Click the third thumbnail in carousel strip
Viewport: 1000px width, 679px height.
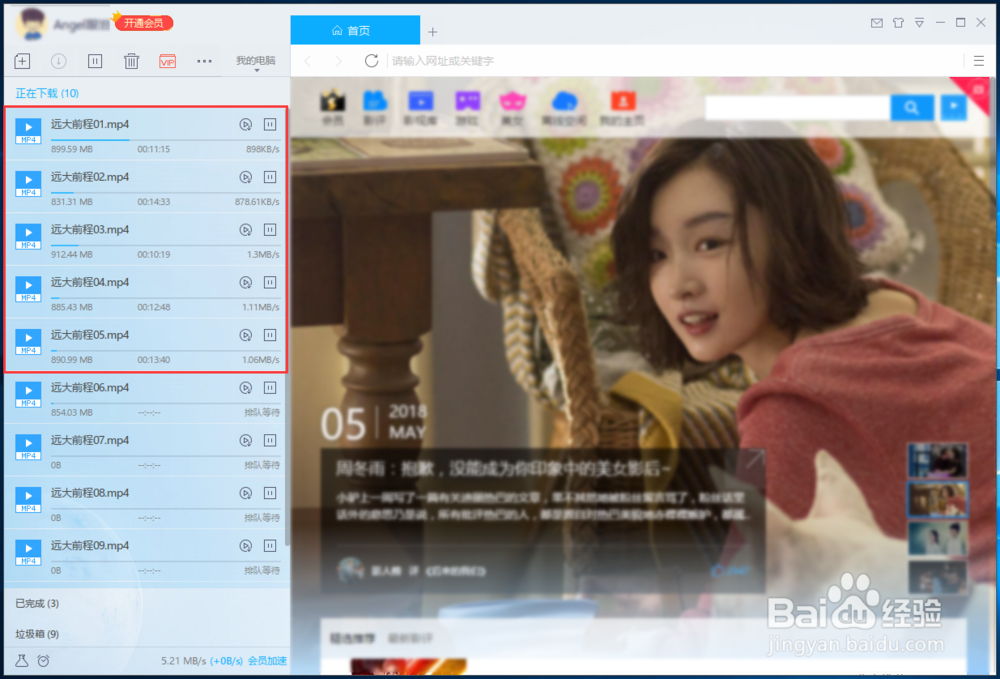point(938,538)
